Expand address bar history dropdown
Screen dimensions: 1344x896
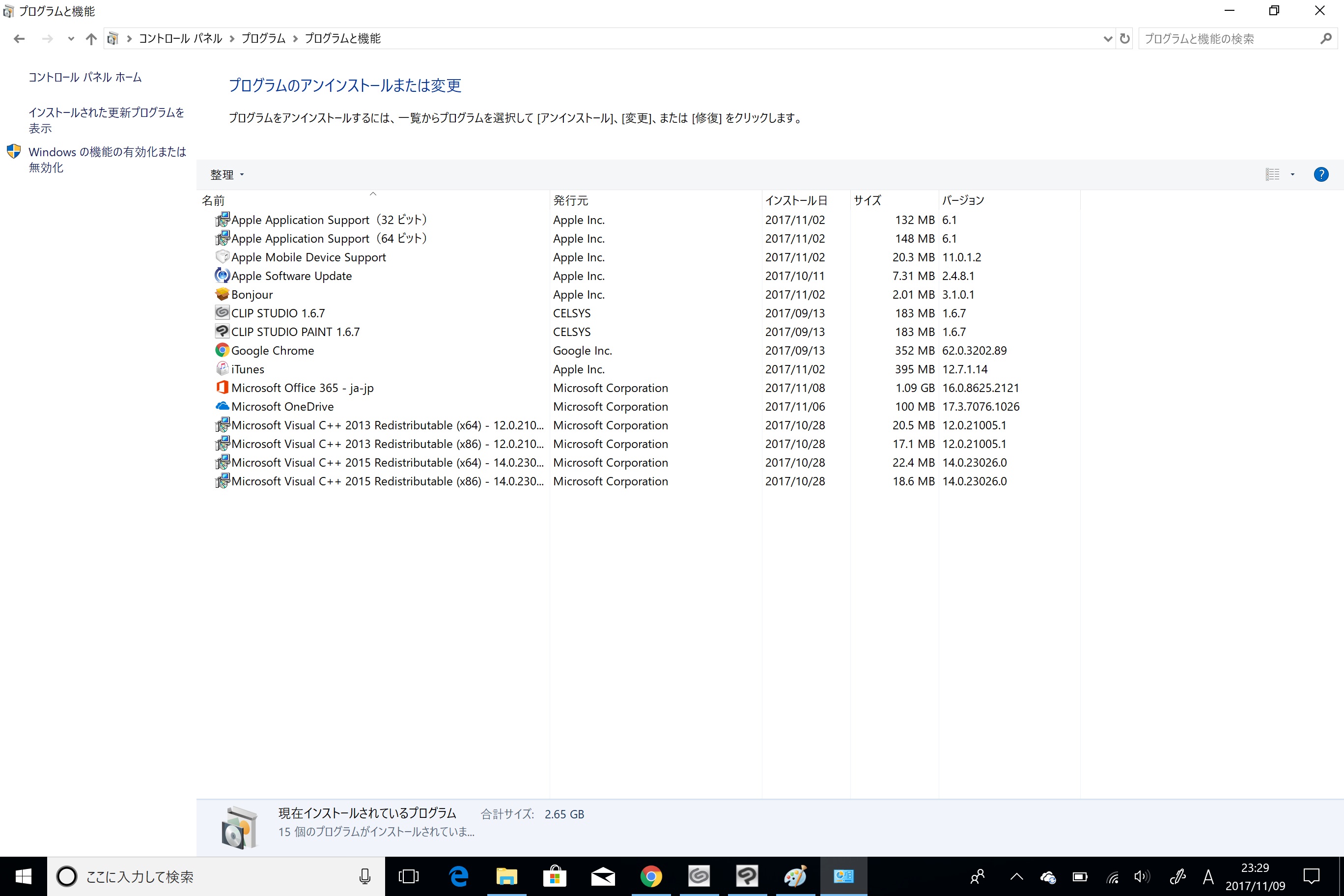[1107, 38]
